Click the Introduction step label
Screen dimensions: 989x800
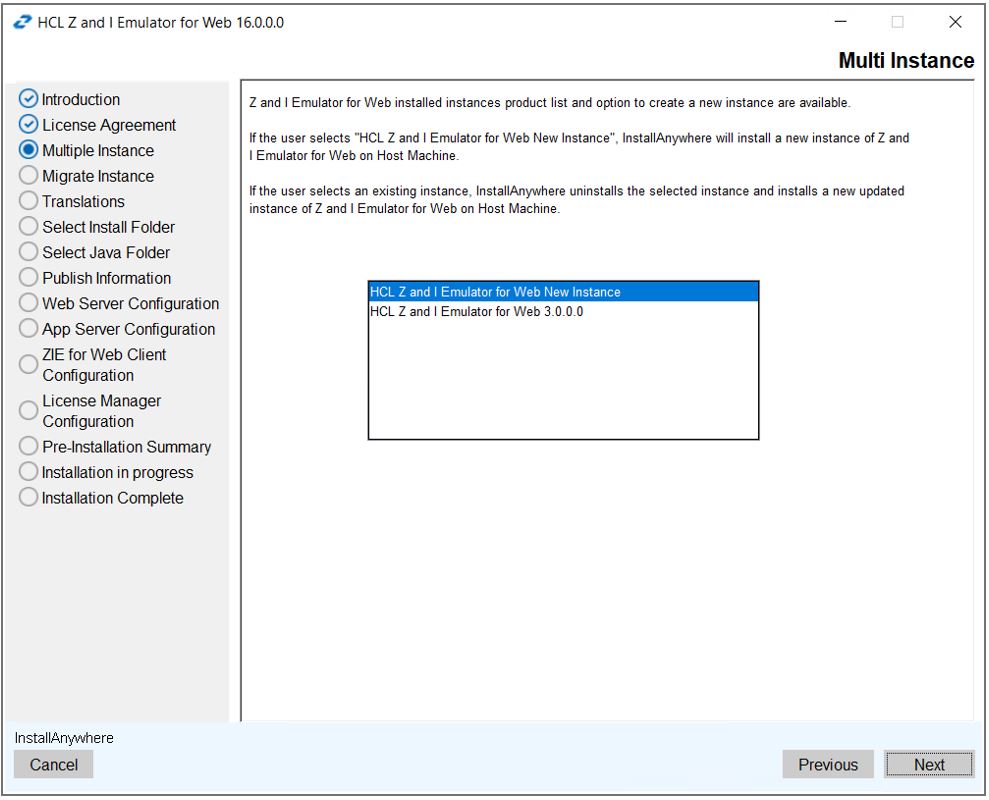pos(81,100)
